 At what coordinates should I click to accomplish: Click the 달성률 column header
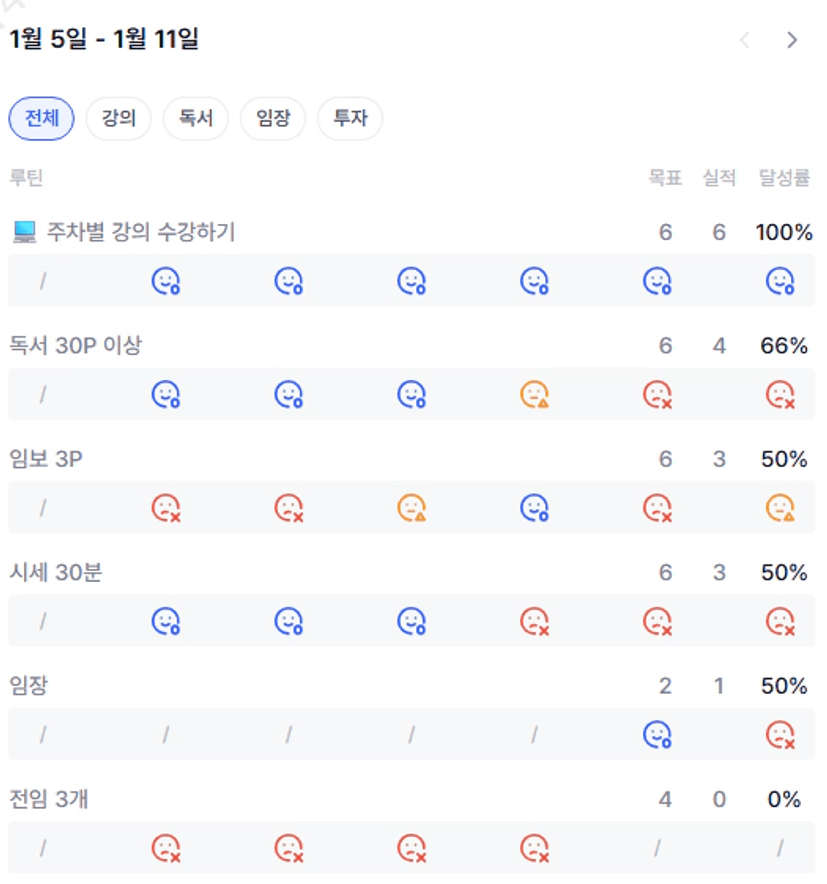784,178
